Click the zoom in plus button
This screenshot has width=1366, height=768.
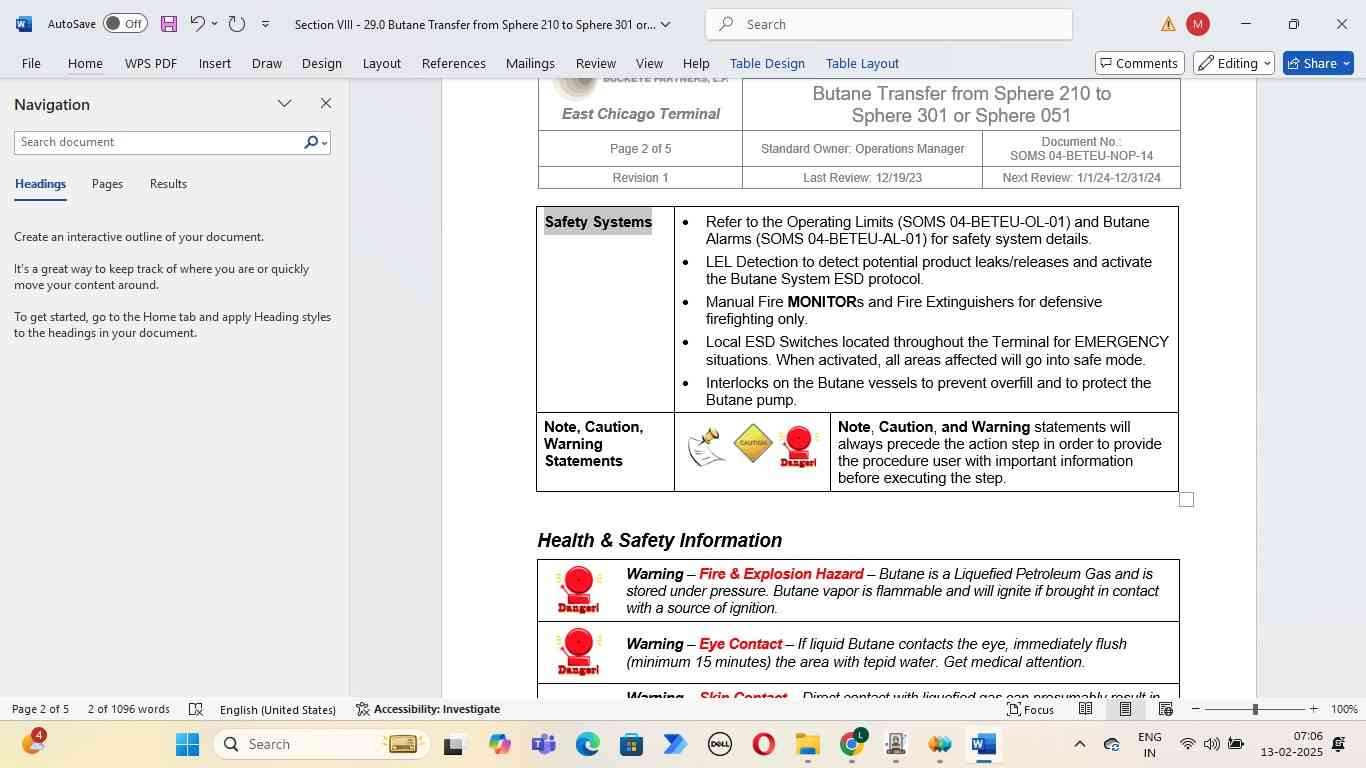(1313, 709)
